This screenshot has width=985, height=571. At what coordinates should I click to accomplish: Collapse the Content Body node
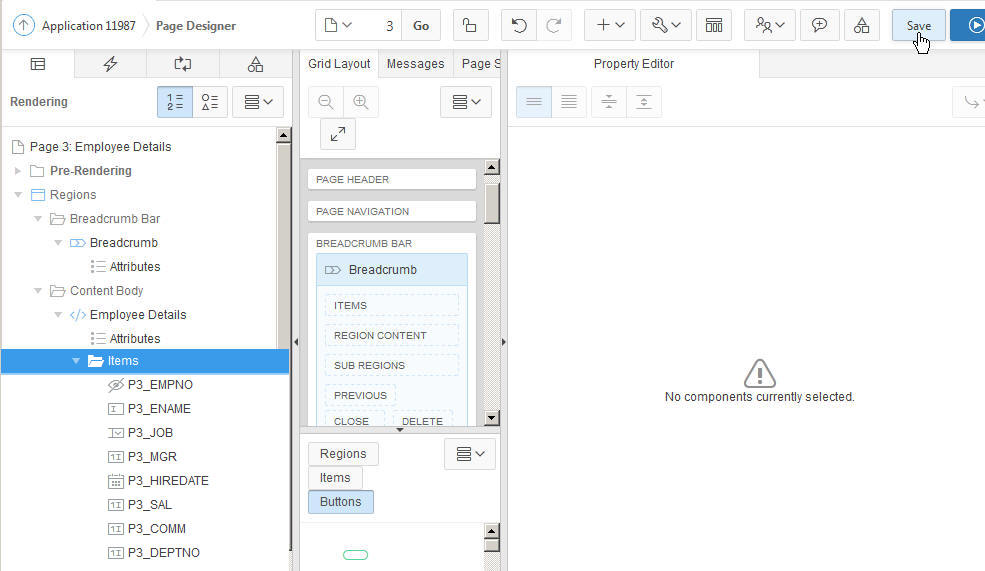pyautogui.click(x=38, y=291)
